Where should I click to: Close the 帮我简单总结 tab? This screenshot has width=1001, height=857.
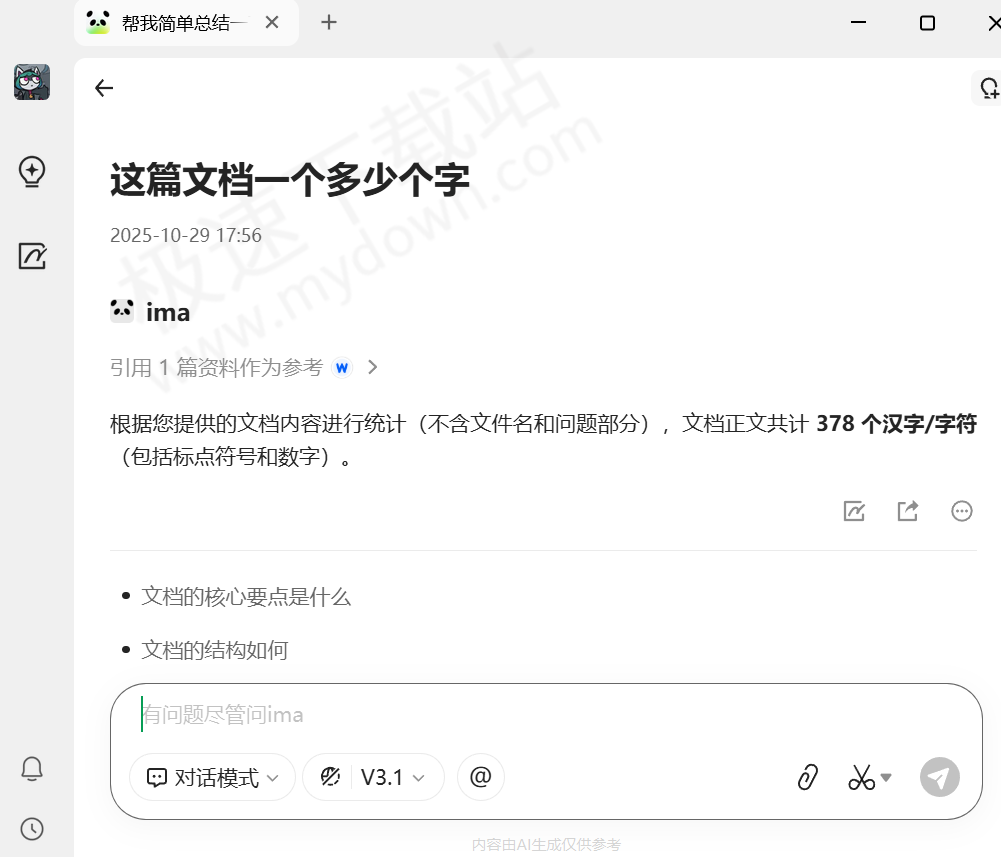(272, 22)
